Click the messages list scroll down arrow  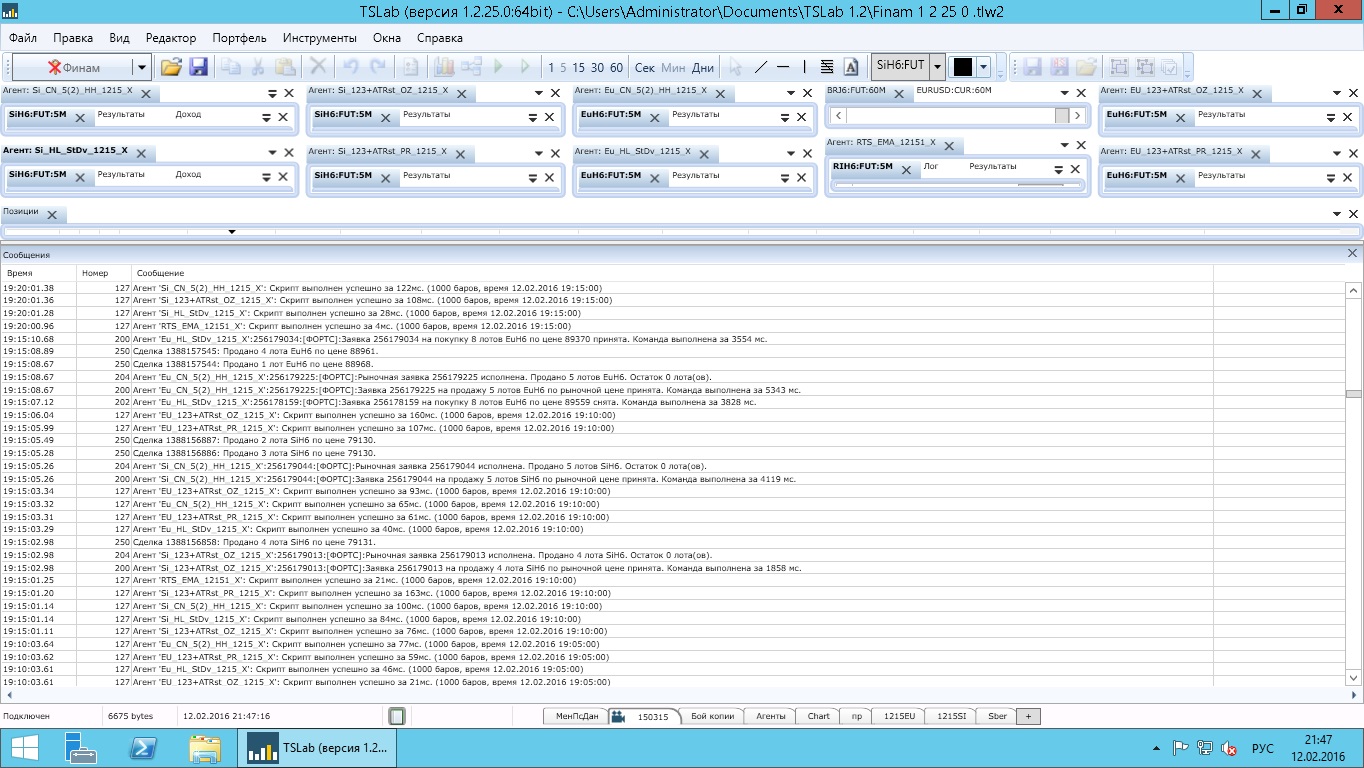[1353, 677]
